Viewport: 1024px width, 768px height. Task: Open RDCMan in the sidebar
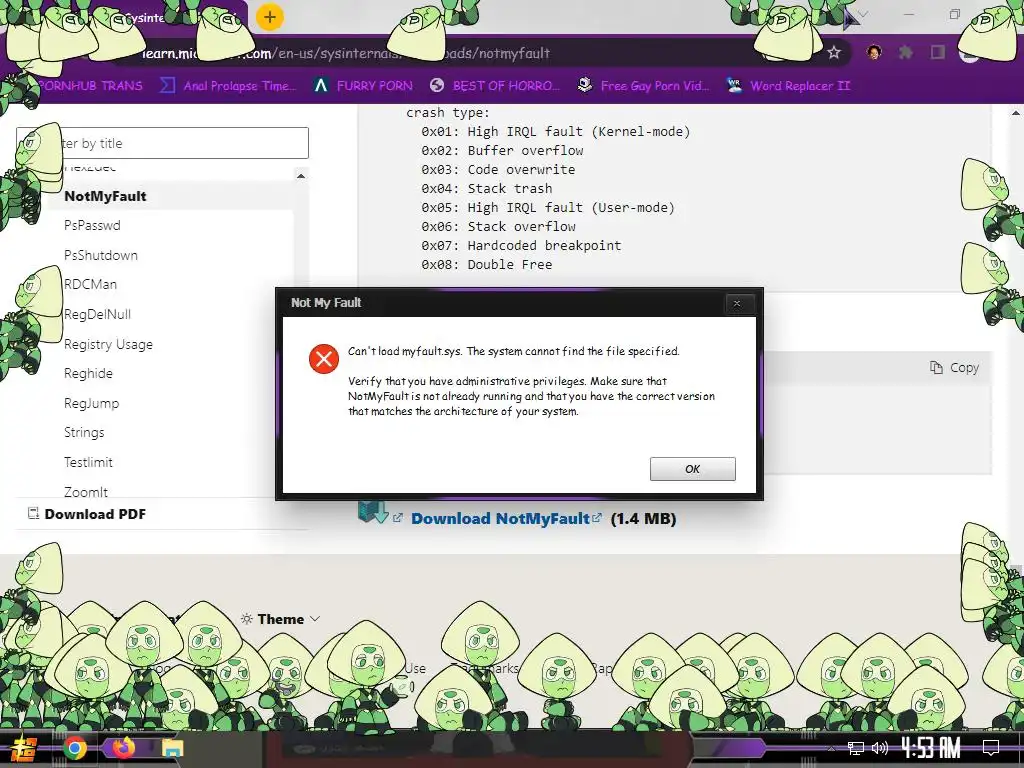pyautogui.click(x=90, y=284)
